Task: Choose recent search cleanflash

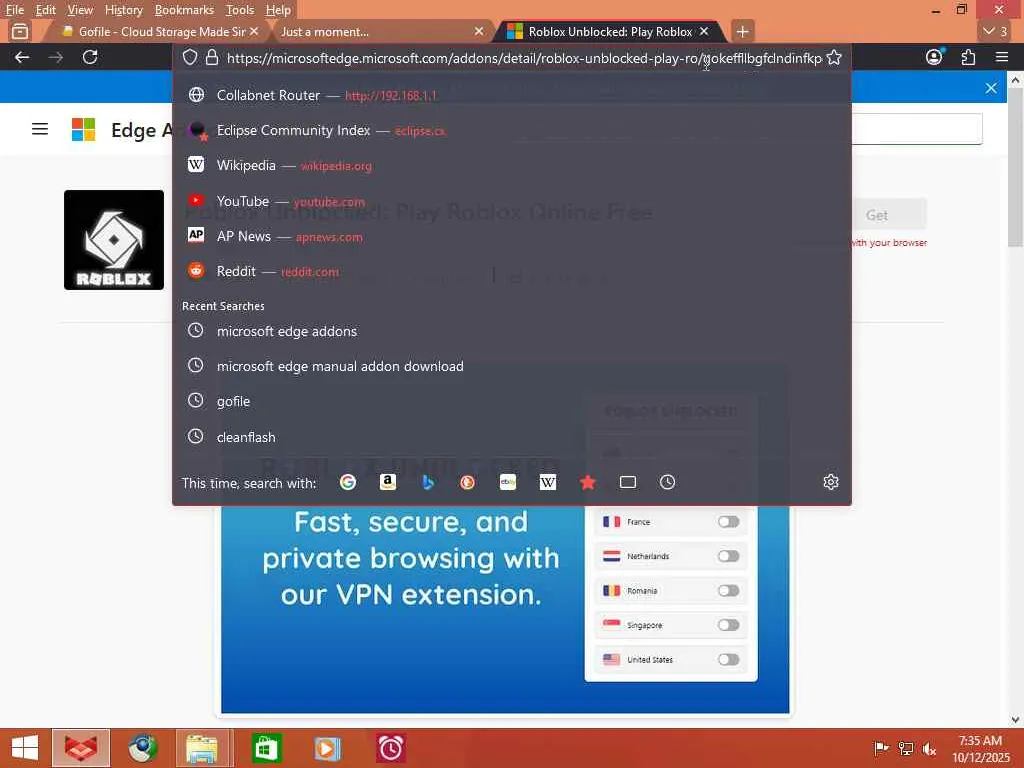Action: [511, 437]
